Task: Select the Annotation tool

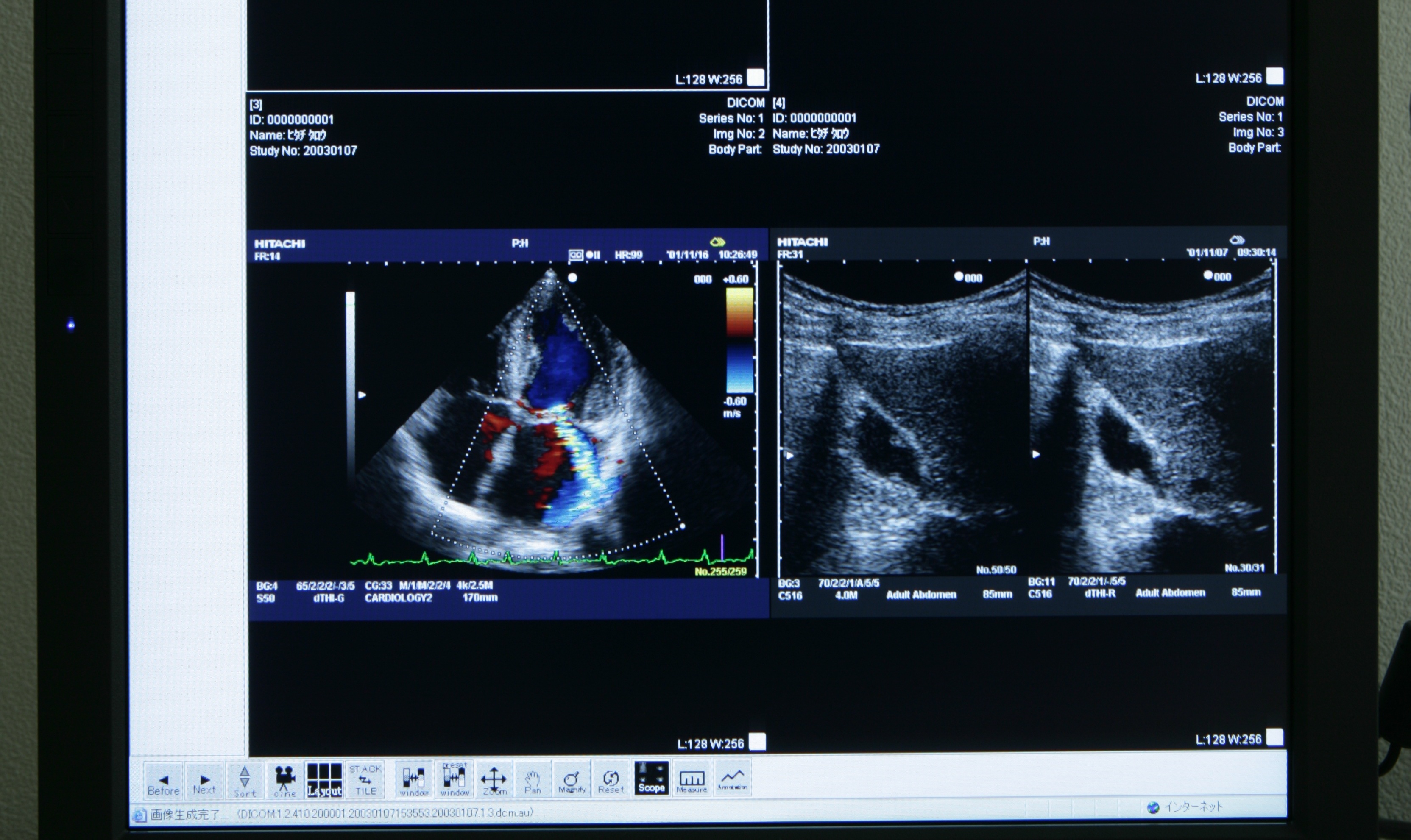Action: click(732, 778)
